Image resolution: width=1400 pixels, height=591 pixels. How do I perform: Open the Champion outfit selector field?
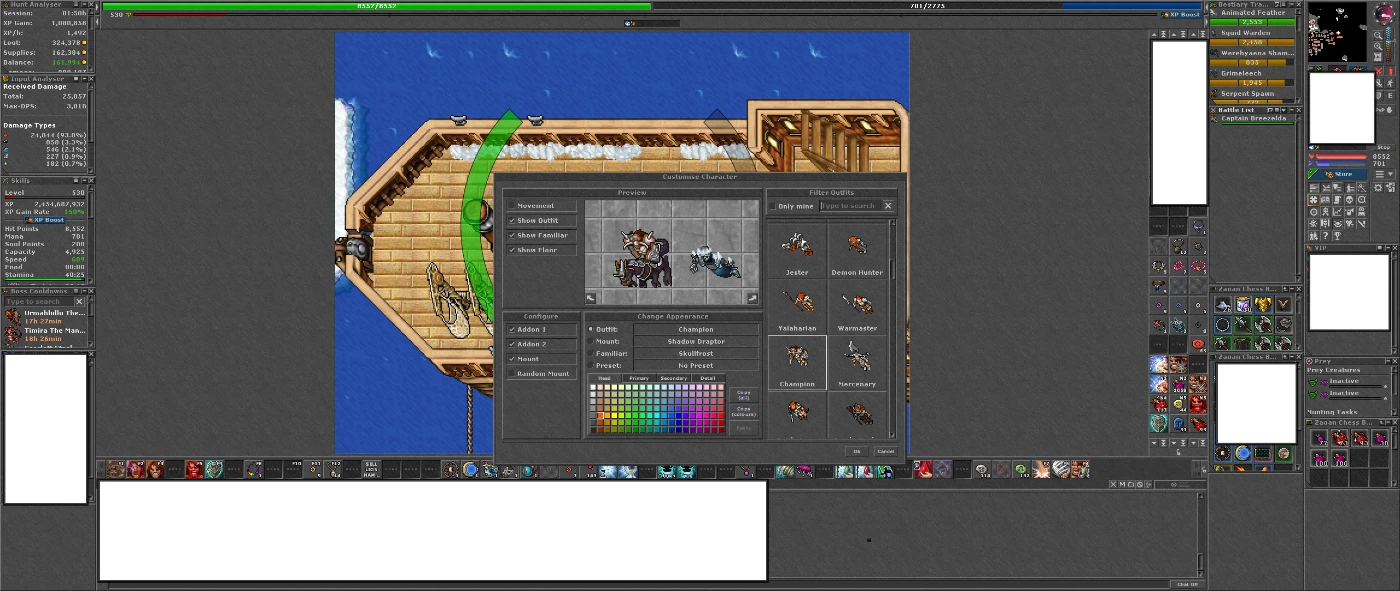click(696, 329)
